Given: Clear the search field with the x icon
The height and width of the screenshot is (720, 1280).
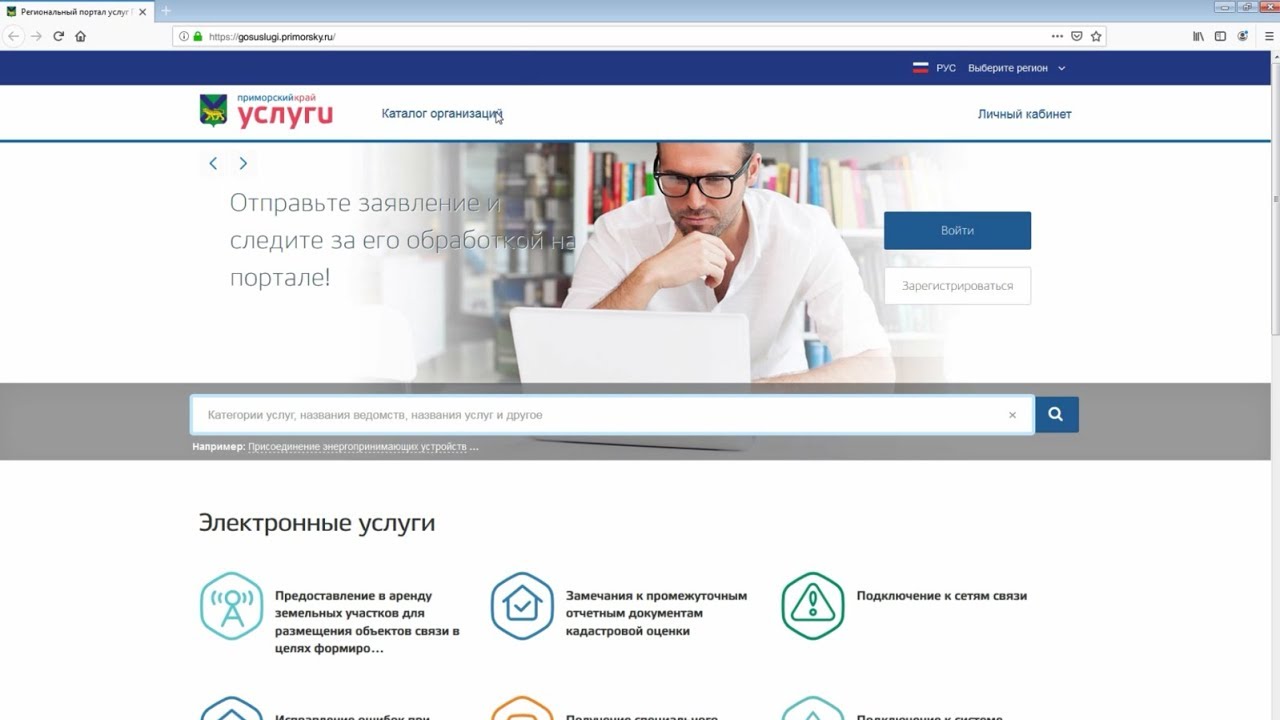Looking at the screenshot, I should pos(1012,415).
